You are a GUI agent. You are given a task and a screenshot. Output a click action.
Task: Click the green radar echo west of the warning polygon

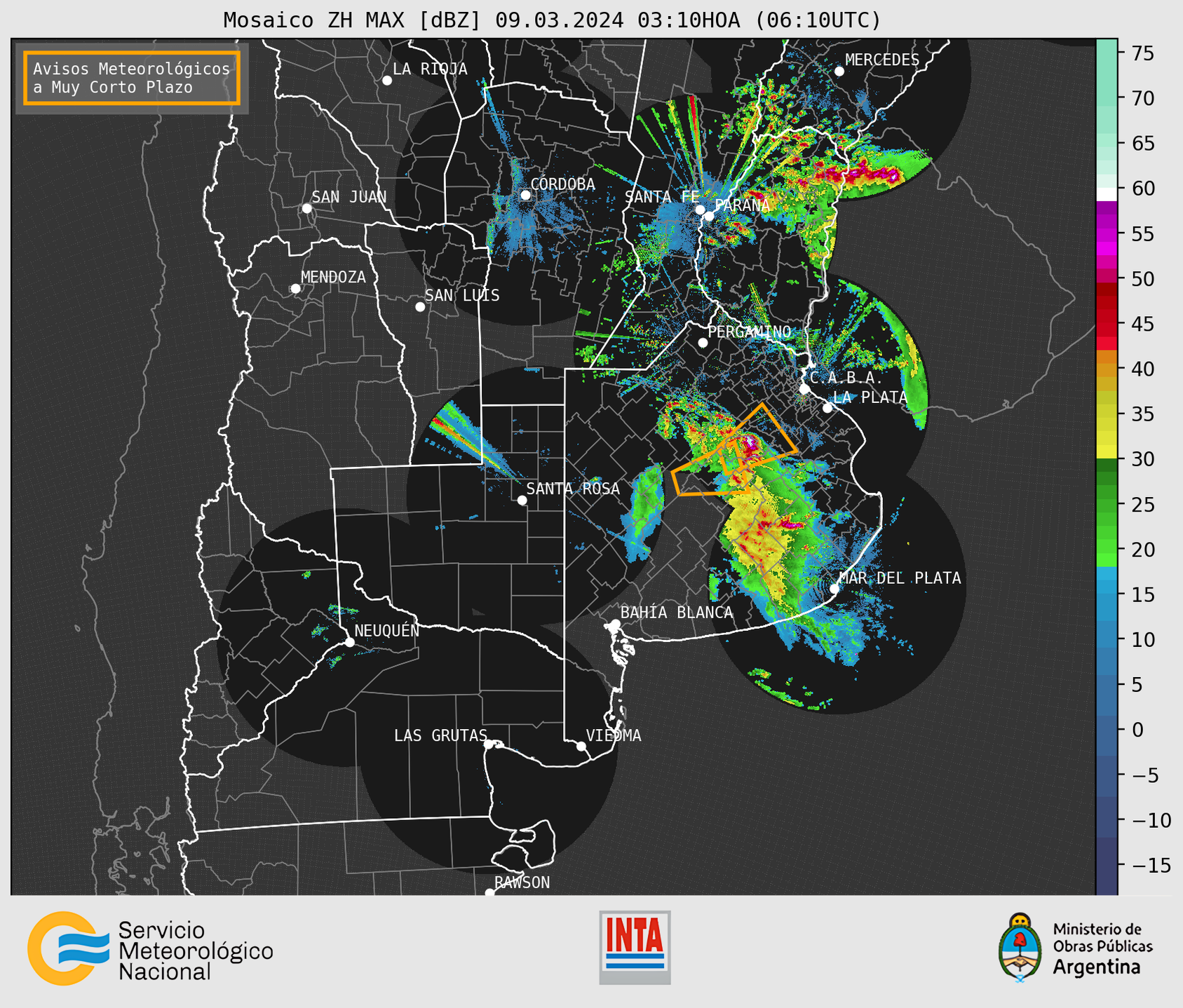coord(647,512)
